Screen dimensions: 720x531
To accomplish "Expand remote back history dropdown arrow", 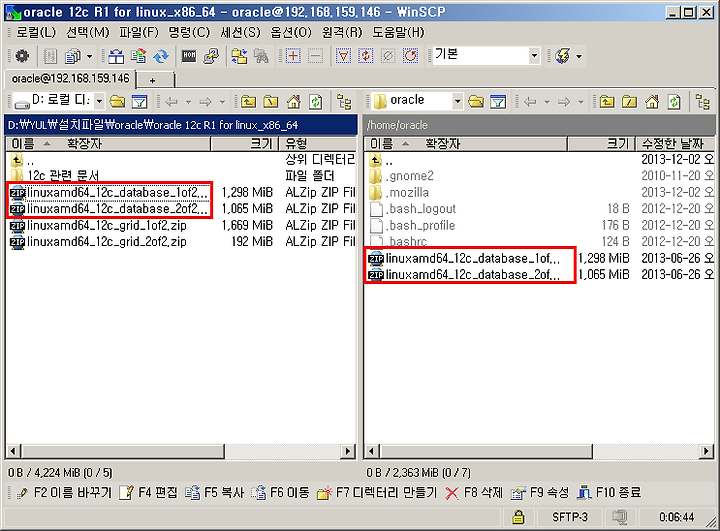I will (546, 102).
